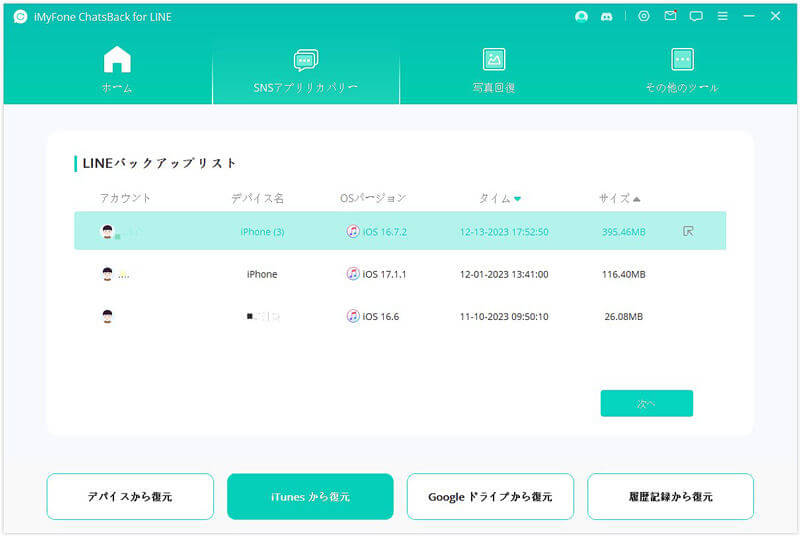The height and width of the screenshot is (536, 800).
Task: Open the Discord community icon
Action: point(607,17)
